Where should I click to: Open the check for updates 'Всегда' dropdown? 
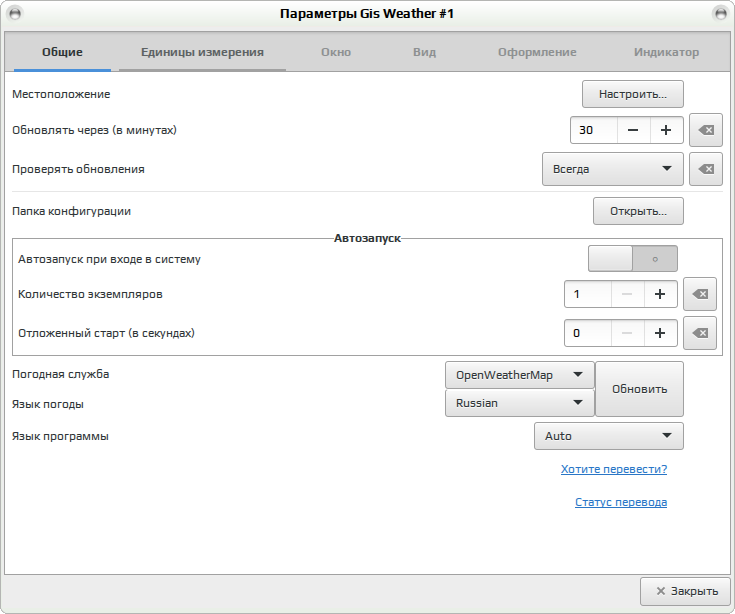[x=613, y=169]
